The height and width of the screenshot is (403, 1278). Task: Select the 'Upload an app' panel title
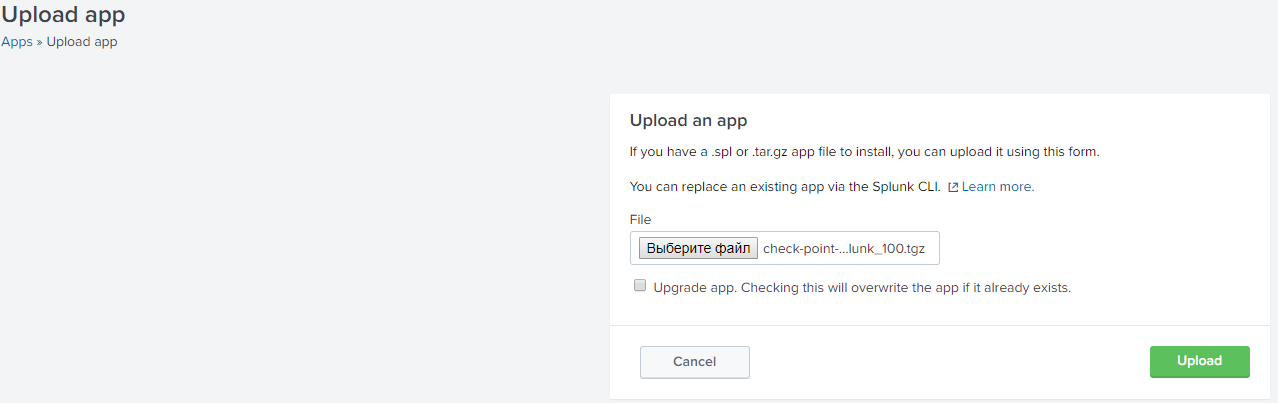coord(688,121)
